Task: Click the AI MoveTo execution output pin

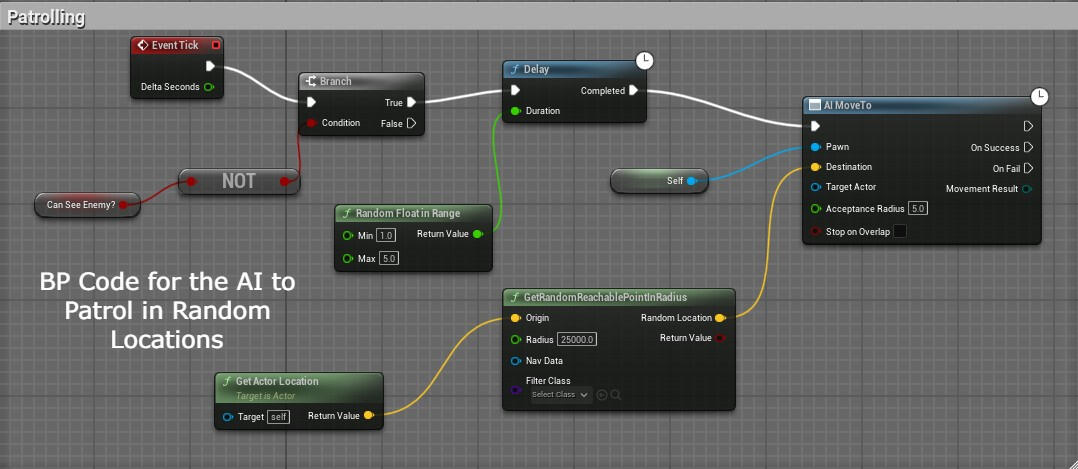Action: [x=1028, y=126]
